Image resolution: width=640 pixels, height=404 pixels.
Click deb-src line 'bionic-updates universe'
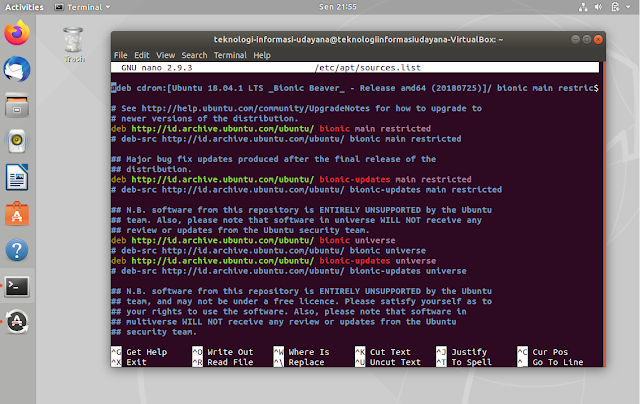[289, 271]
